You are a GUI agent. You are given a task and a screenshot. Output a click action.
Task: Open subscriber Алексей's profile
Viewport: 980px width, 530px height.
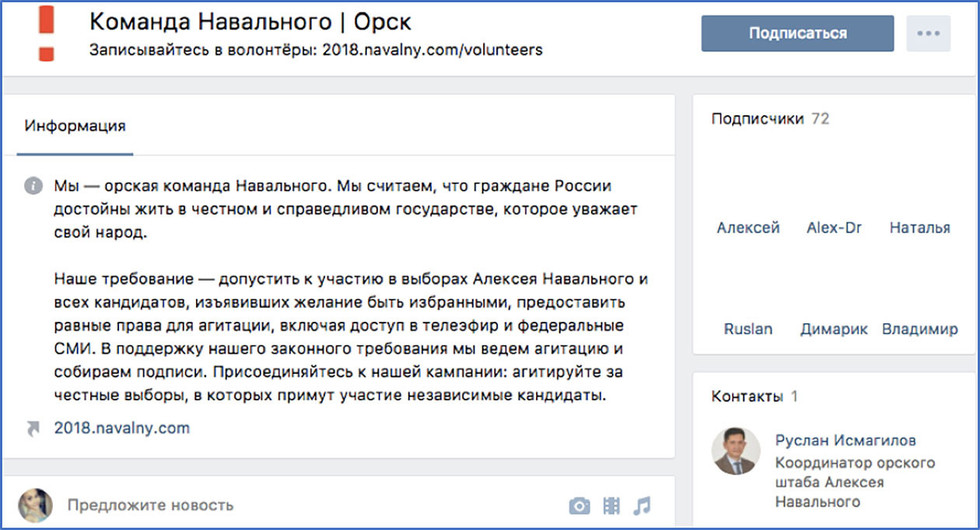click(x=748, y=228)
